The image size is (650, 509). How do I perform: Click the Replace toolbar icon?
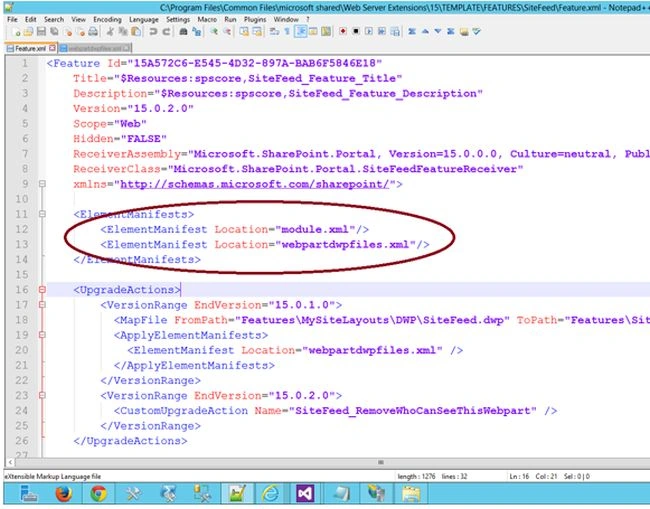click(x=196, y=32)
